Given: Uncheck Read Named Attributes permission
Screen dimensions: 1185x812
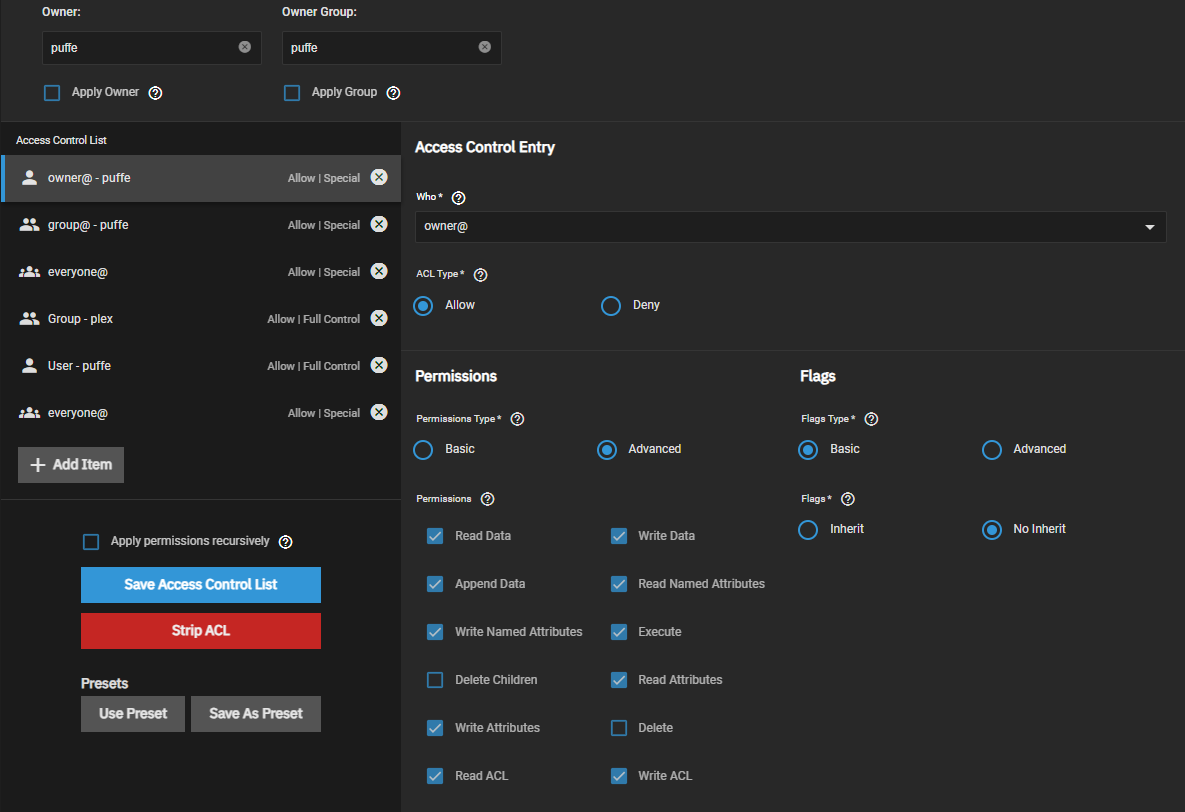Looking at the screenshot, I should [x=619, y=584].
